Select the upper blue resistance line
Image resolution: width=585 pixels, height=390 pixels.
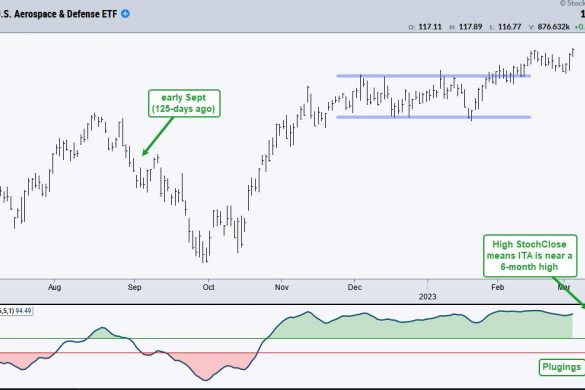(x=433, y=76)
